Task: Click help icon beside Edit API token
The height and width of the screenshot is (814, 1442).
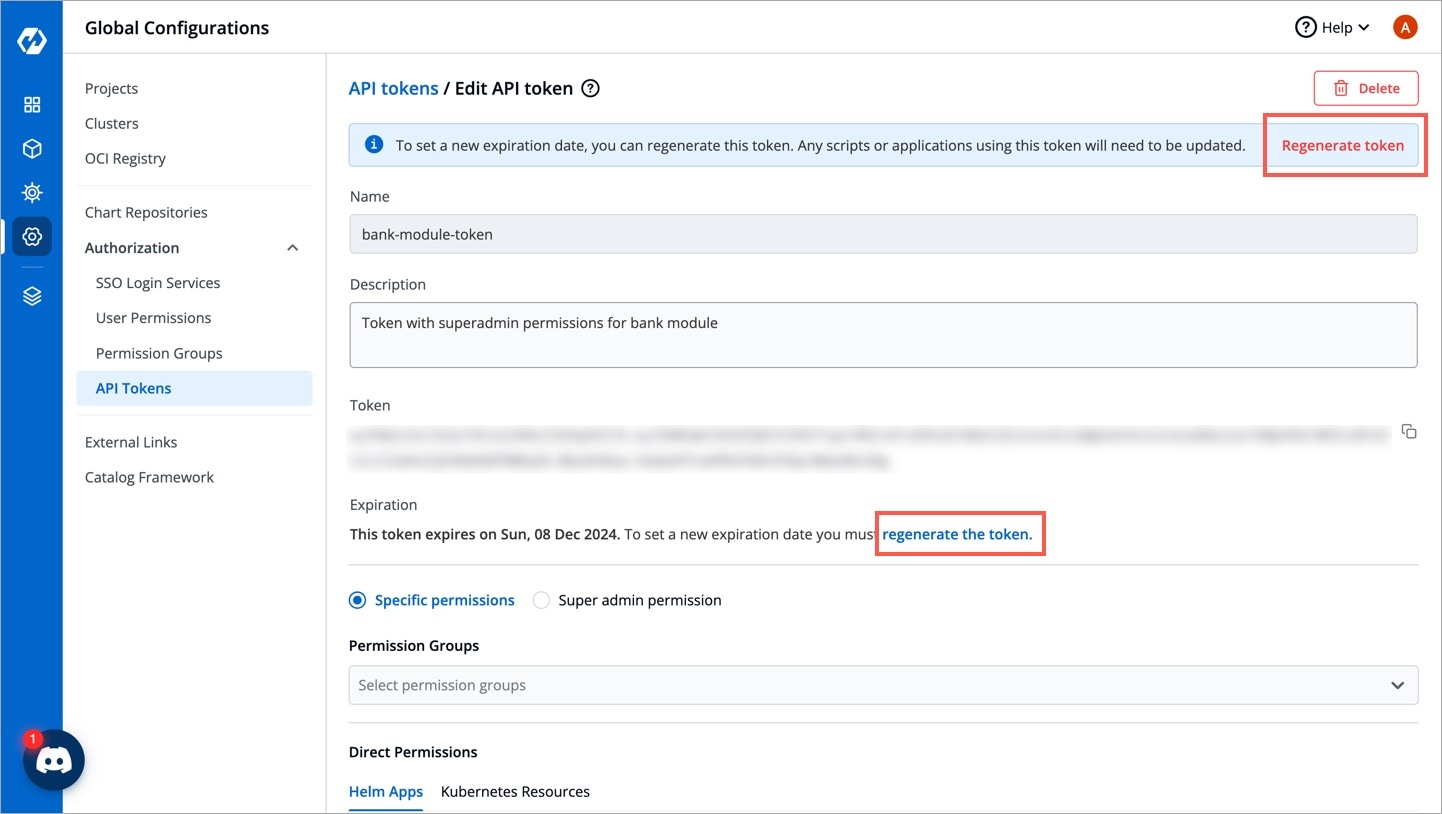Action: pyautogui.click(x=591, y=88)
